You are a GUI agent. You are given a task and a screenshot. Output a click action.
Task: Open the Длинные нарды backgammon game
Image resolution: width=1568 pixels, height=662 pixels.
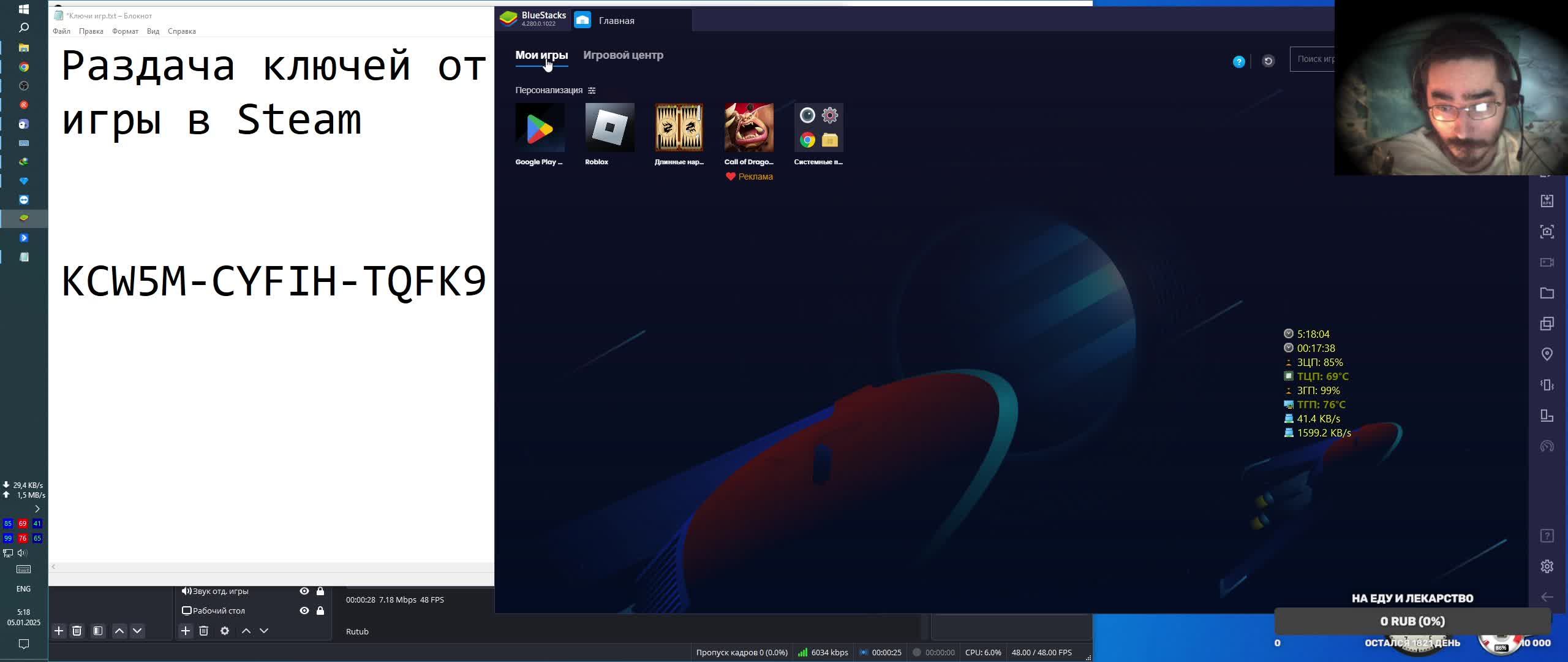point(679,127)
